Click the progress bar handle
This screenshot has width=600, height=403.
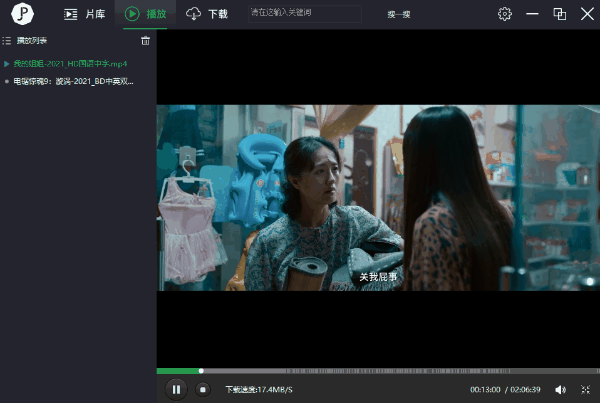pos(201,371)
